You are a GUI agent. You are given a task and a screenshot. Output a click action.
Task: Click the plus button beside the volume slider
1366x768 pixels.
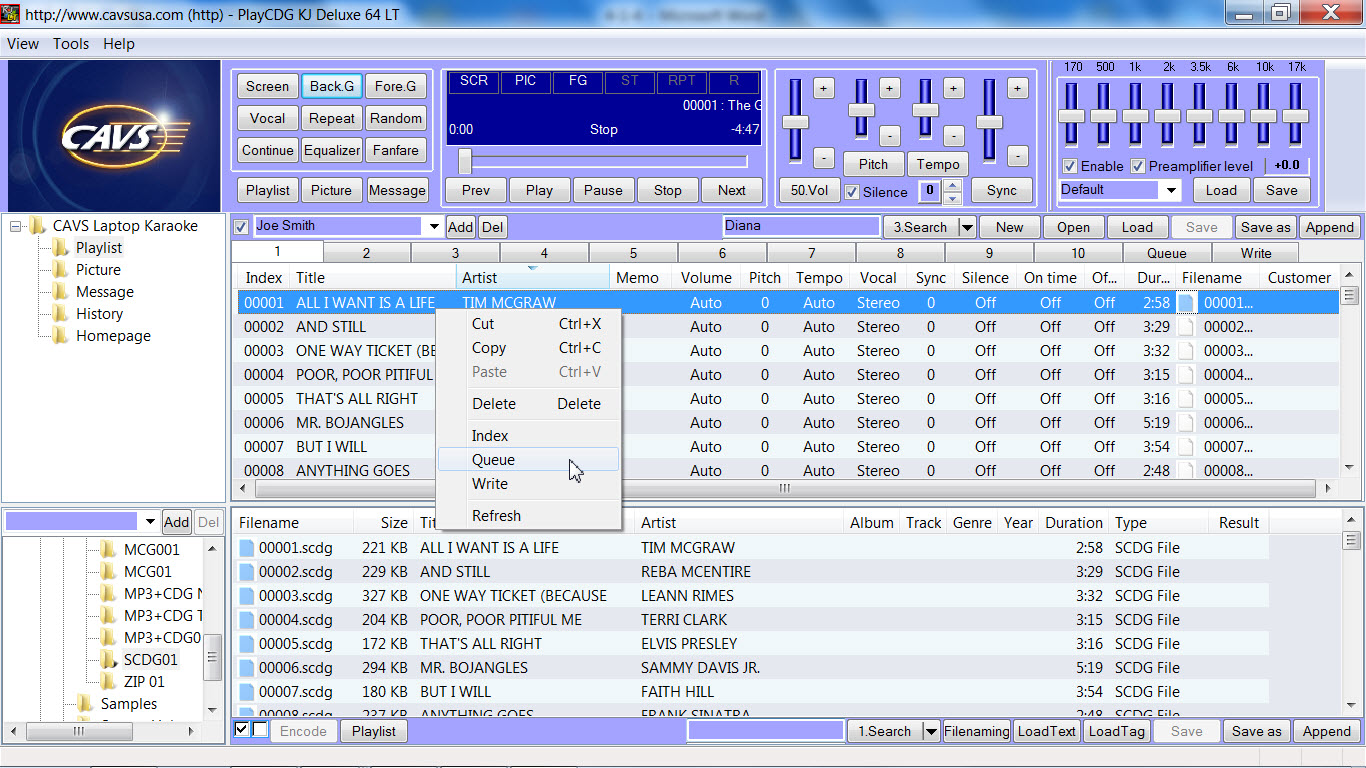click(x=823, y=88)
